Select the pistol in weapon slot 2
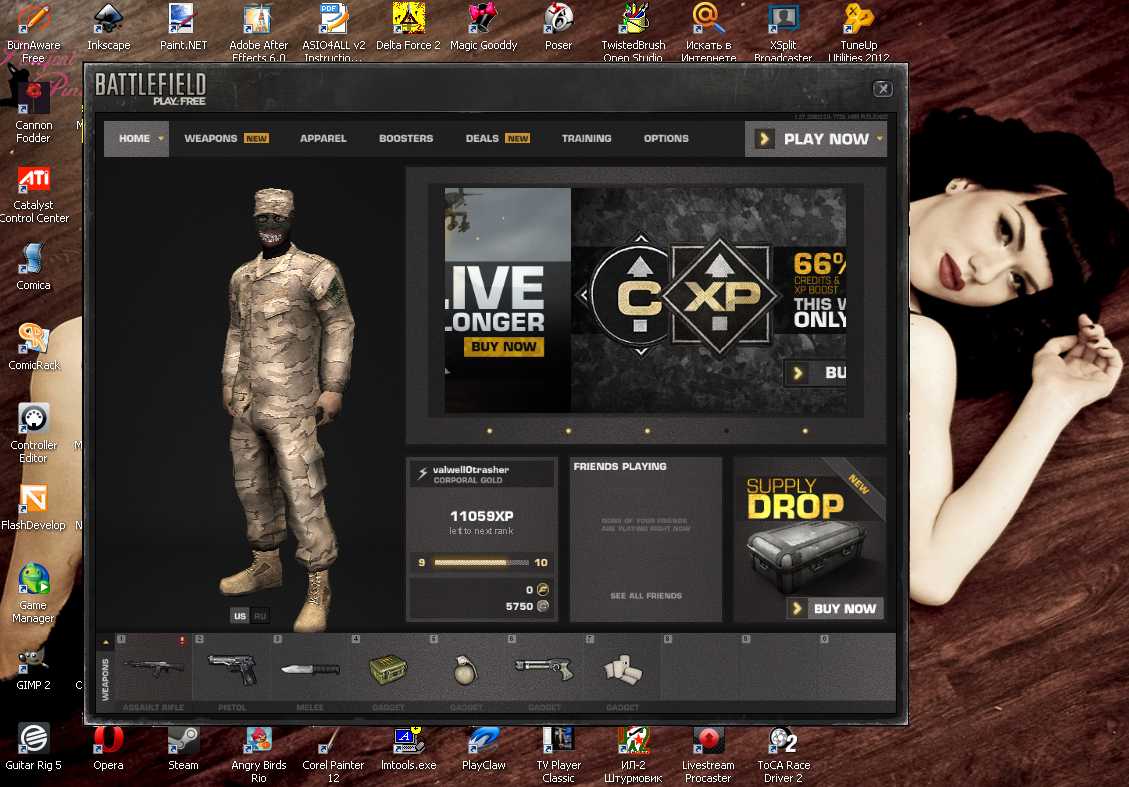Screen dimensions: 1129x787 [x=232, y=668]
